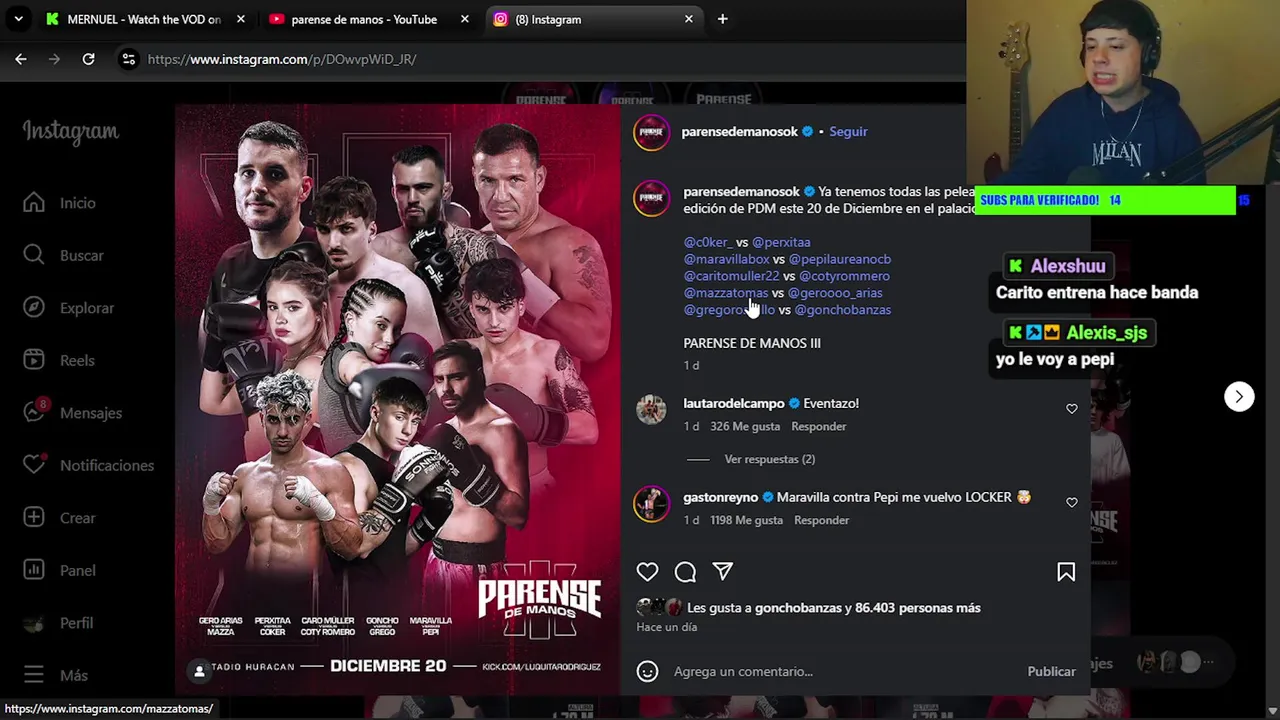Open gastonreyno profile link
Screen dimensions: 1280x720
pyautogui.click(x=721, y=497)
